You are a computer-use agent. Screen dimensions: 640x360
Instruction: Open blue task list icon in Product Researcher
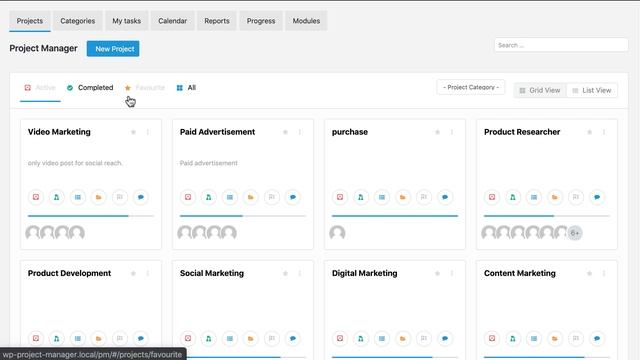point(534,197)
